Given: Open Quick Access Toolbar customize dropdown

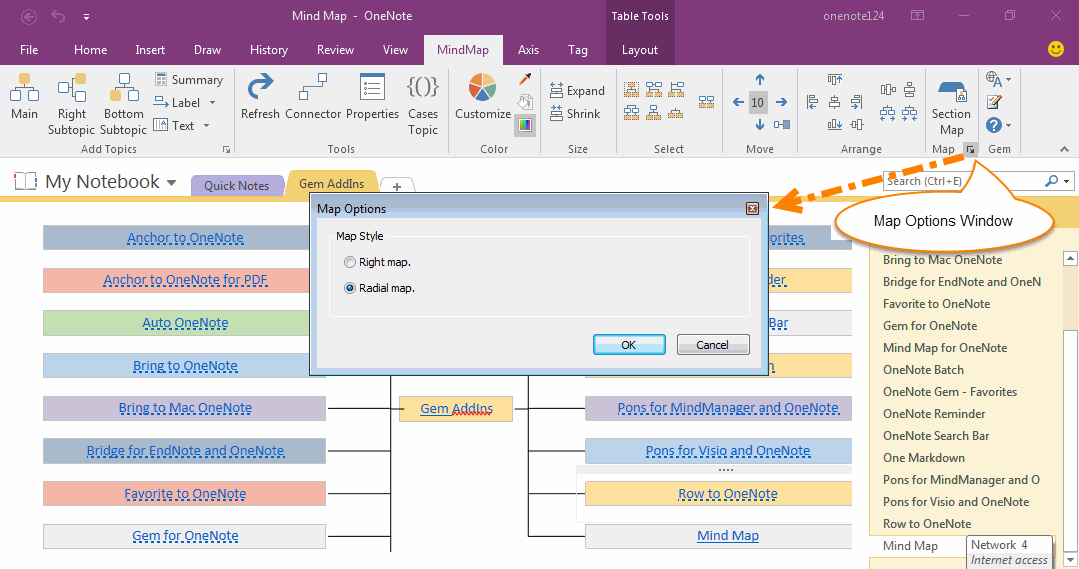Looking at the screenshot, I should [x=86, y=17].
